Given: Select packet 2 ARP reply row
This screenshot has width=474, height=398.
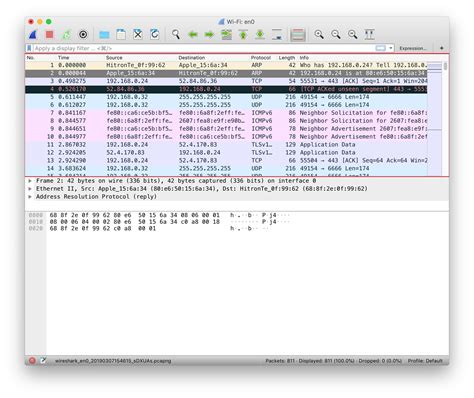Looking at the screenshot, I should [226, 73].
